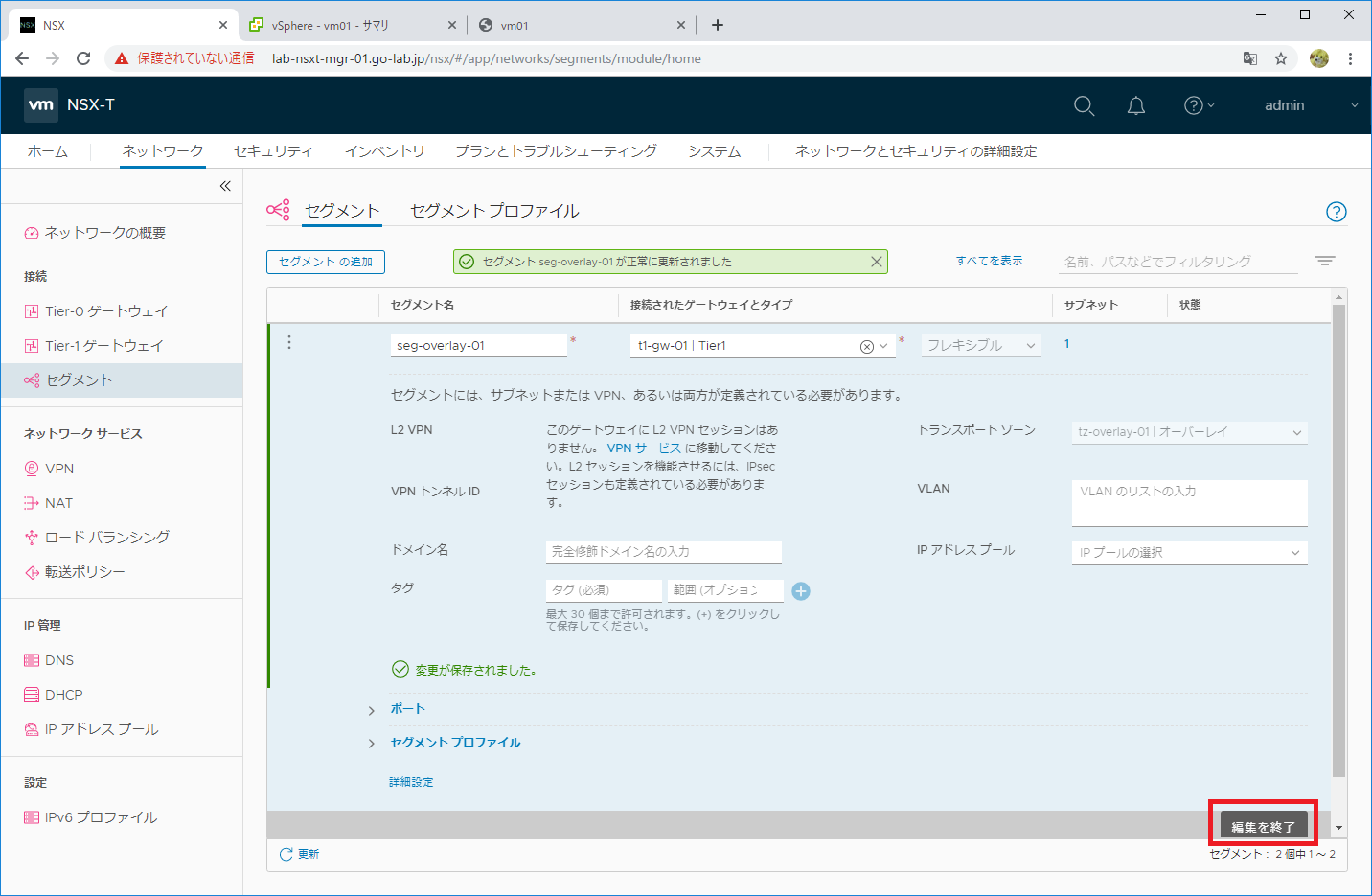Open ネットワークとセキュリティの詳細設定 tab

tap(916, 151)
